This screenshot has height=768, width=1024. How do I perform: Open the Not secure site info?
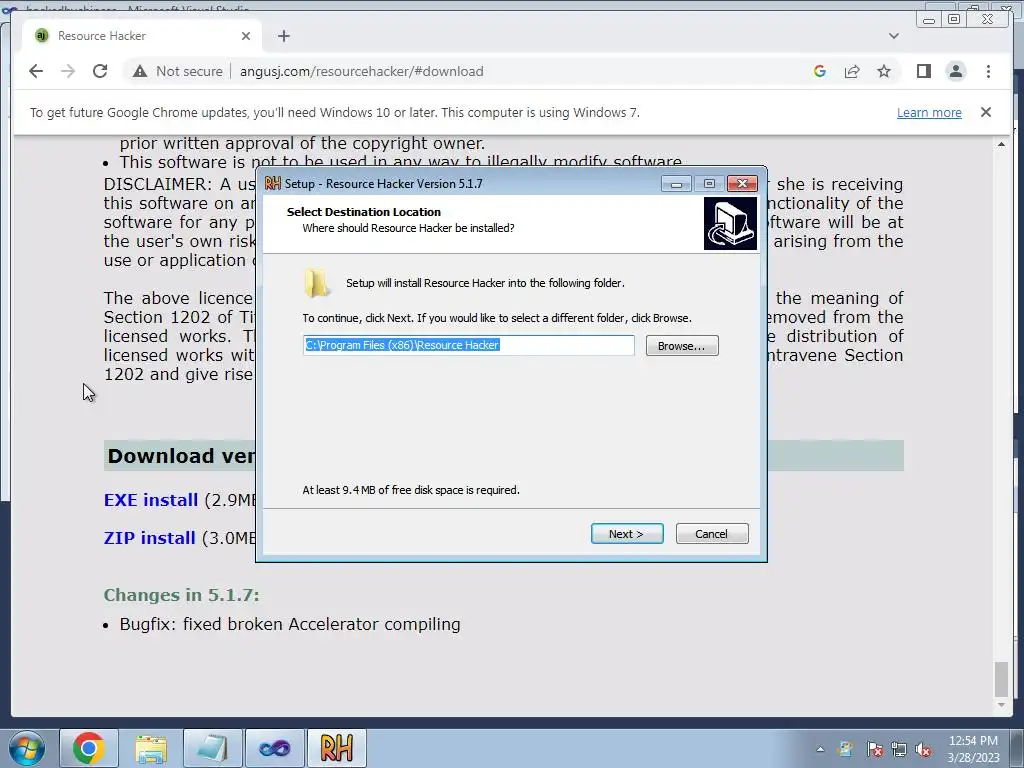pos(178,71)
